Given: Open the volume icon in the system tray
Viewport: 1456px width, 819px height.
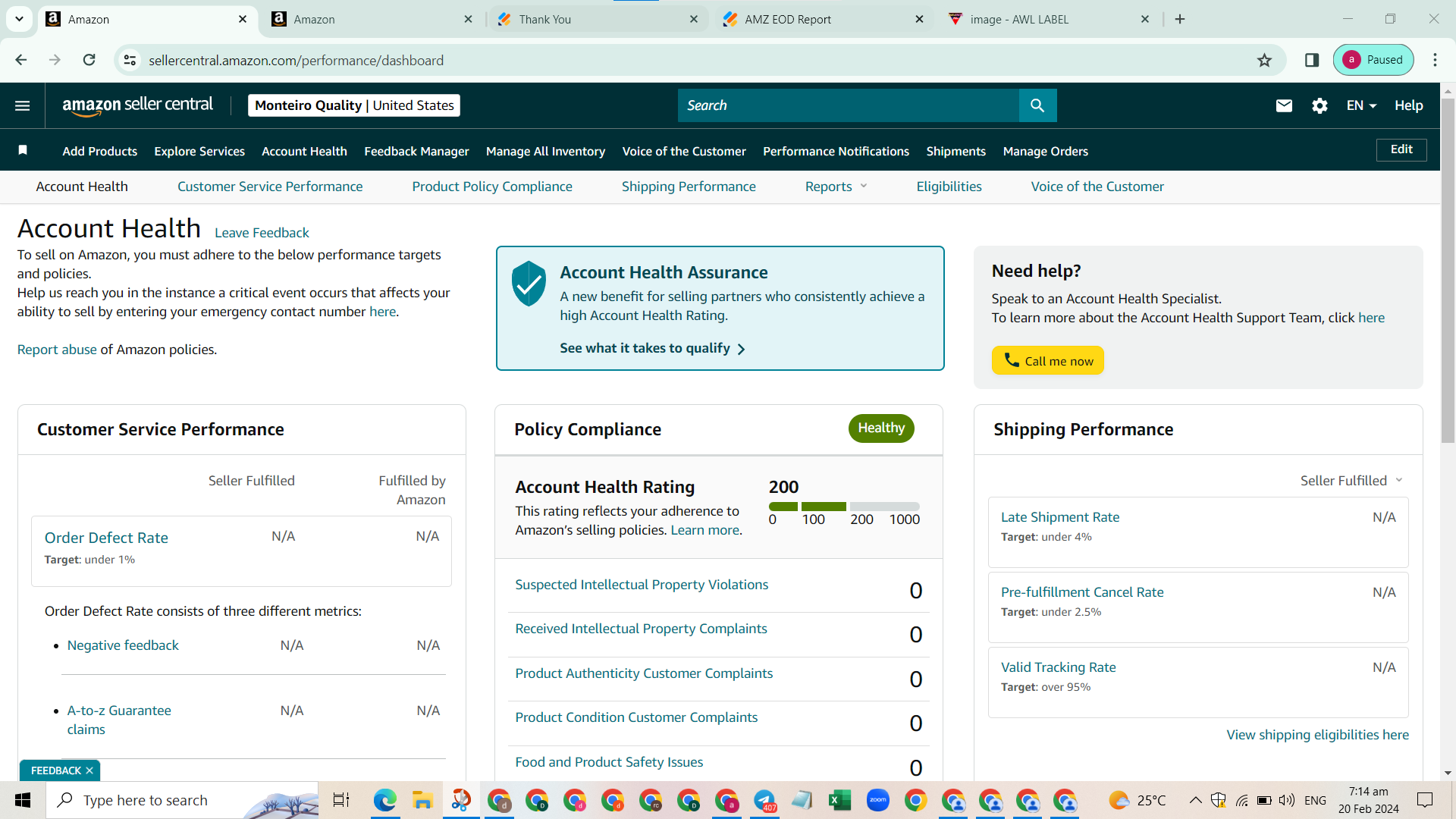Looking at the screenshot, I should click(x=1286, y=800).
